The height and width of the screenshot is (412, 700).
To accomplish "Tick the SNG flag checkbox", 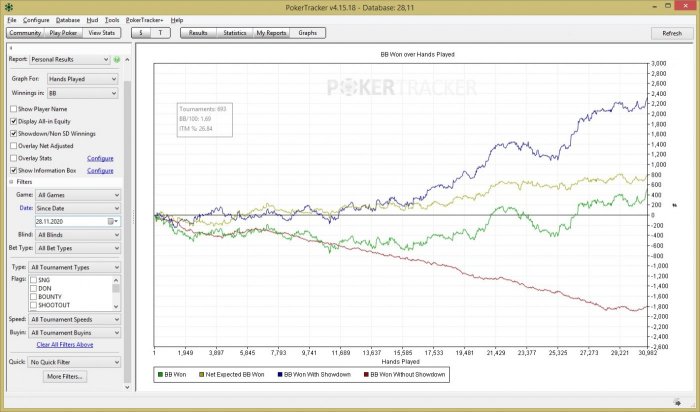I will click(x=33, y=280).
